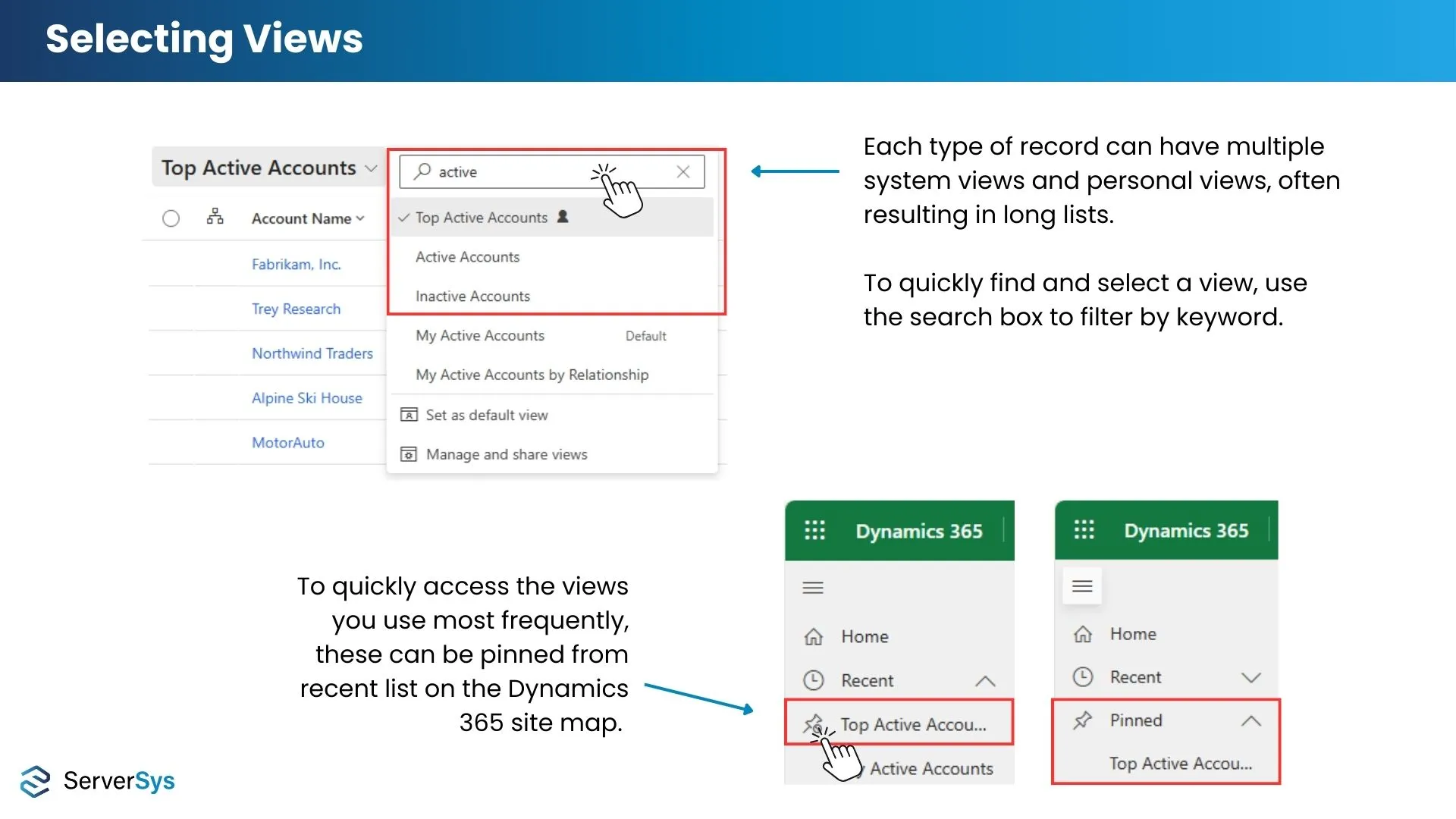This screenshot has height=819, width=1456.
Task: Toggle the select-all circle in grid header
Action: tap(171, 218)
